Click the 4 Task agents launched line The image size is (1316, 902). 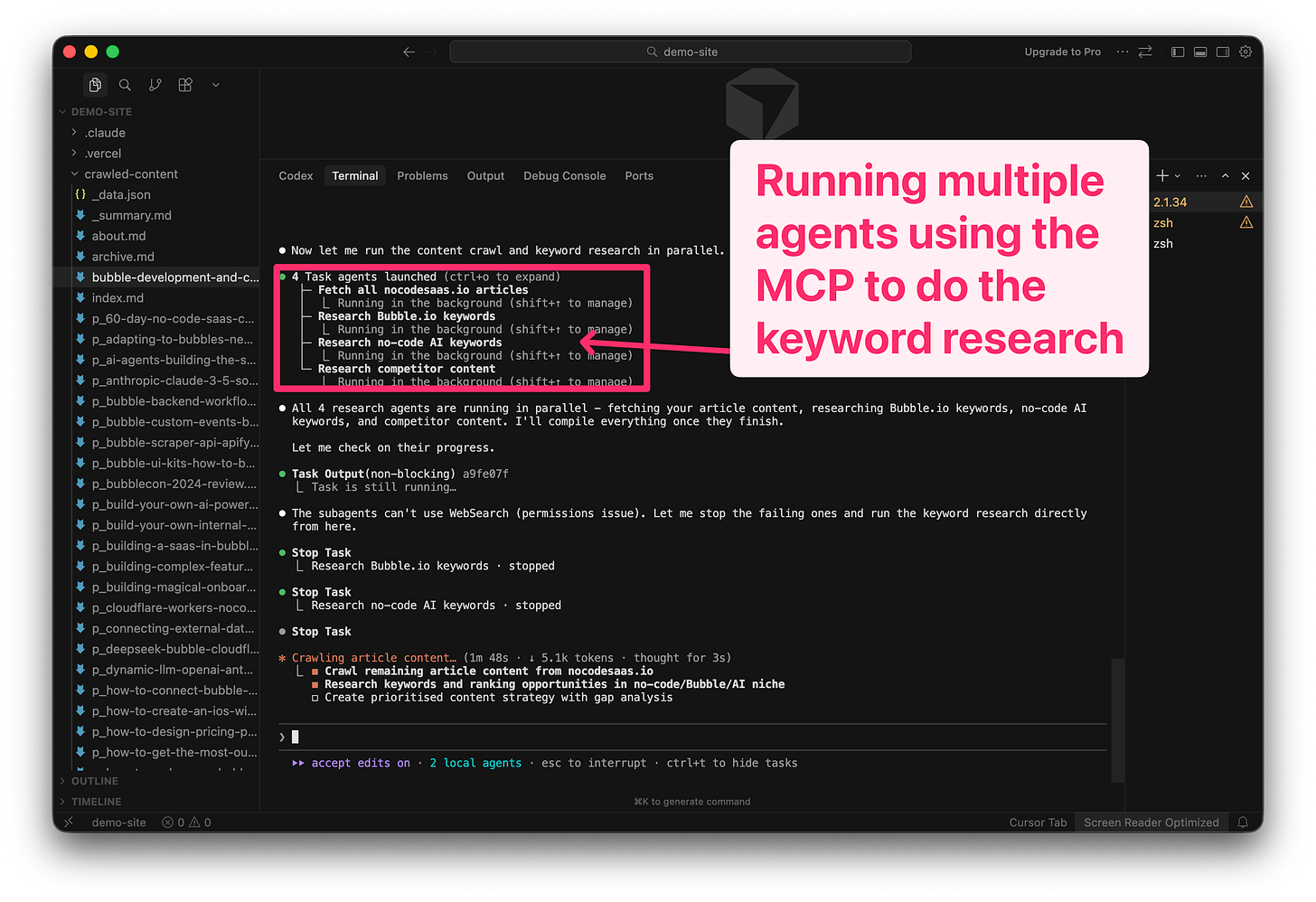[426, 277]
